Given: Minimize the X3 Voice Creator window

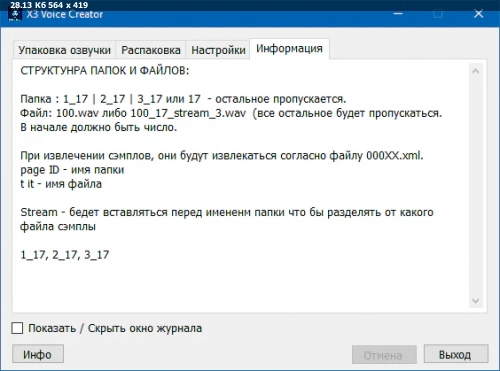Looking at the screenshot, I should pyautogui.click(x=398, y=14).
